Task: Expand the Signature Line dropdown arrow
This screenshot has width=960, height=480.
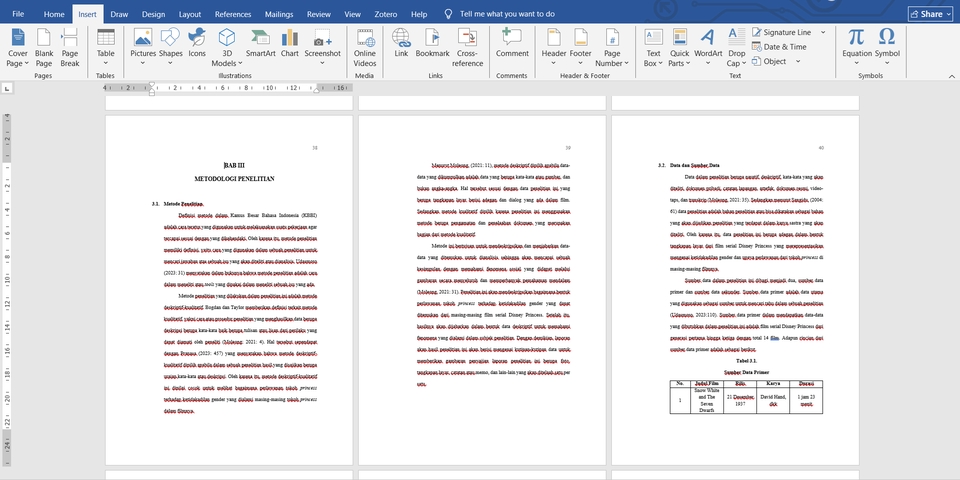Action: point(823,32)
